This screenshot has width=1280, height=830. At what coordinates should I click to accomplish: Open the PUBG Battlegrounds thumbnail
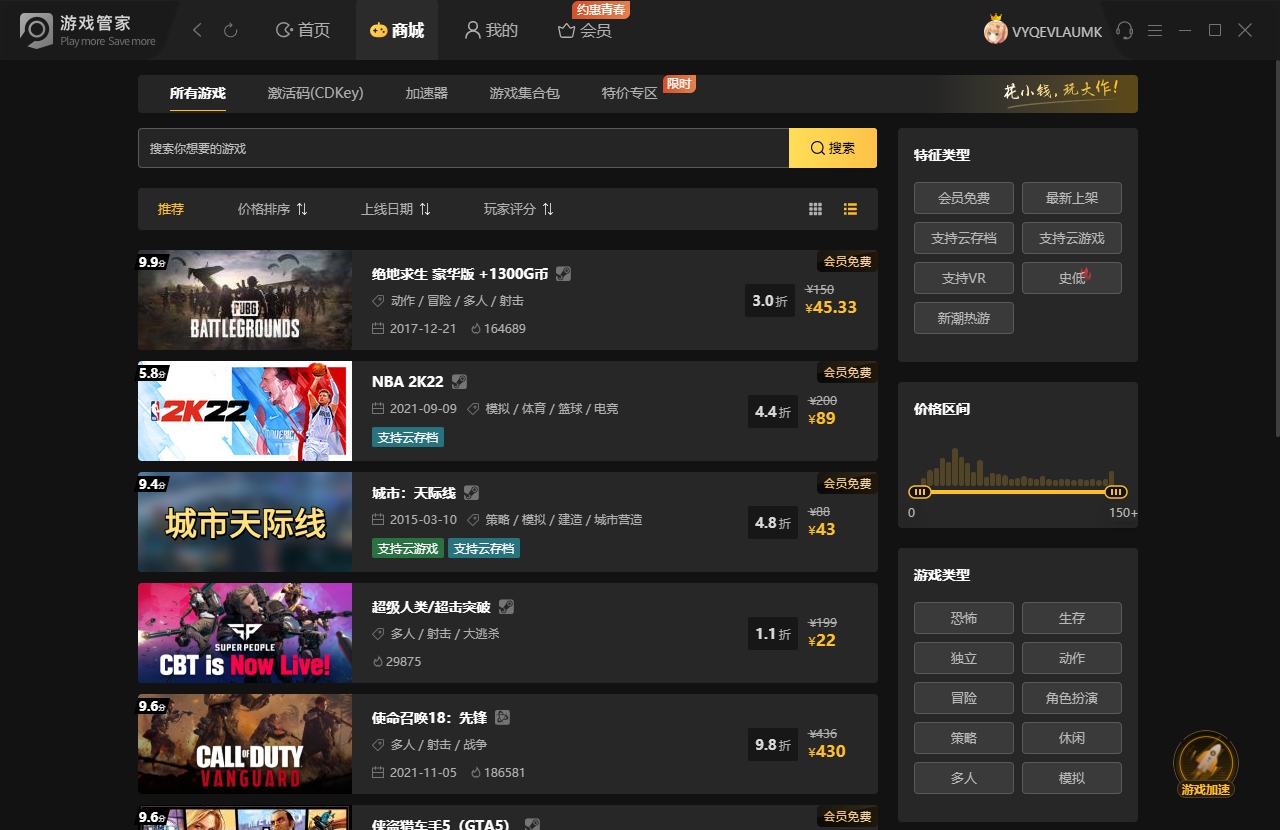[x=245, y=300]
